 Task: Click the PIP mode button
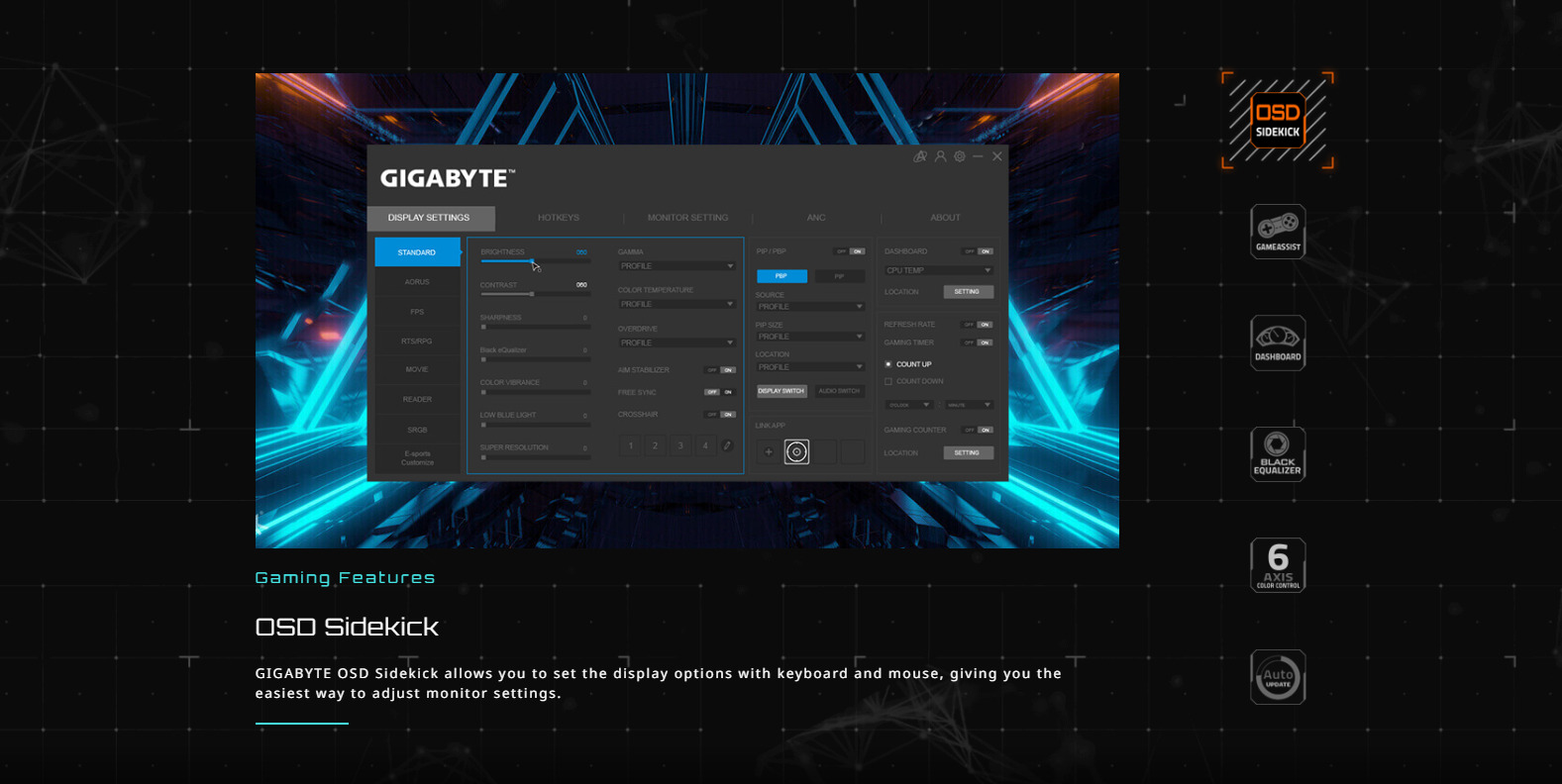pyautogui.click(x=839, y=276)
